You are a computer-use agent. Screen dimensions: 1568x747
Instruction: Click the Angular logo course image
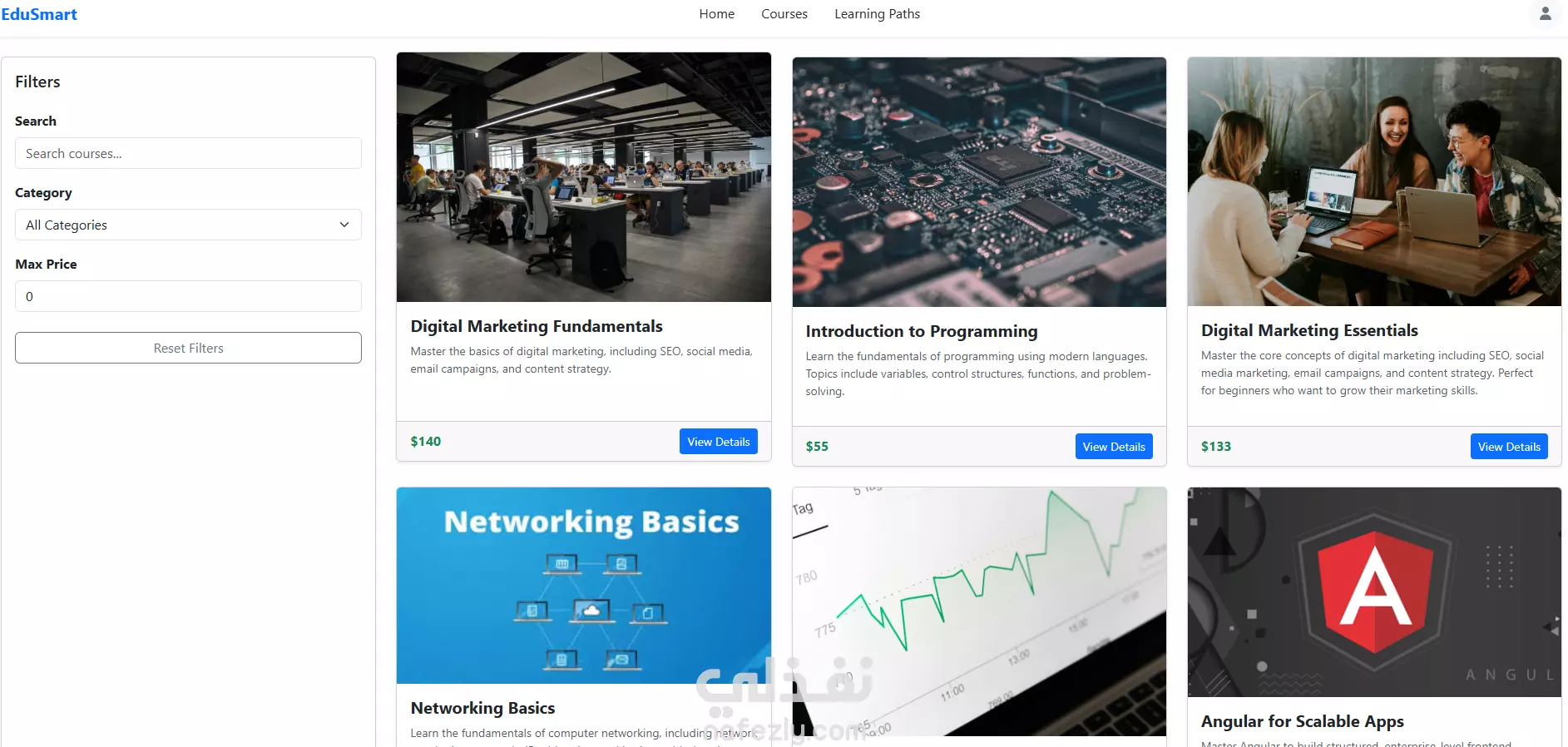point(1374,592)
